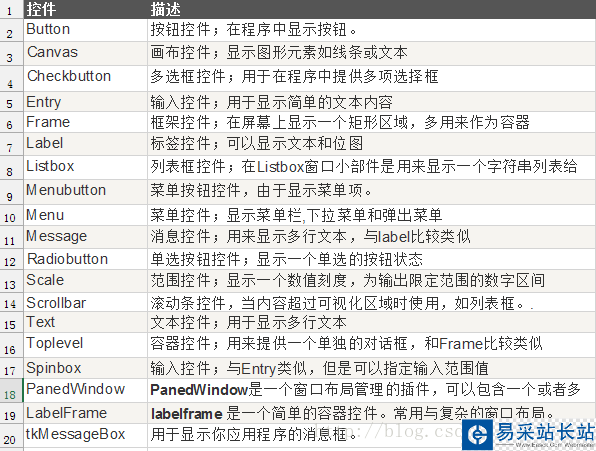596x451 pixels.
Task: Select row header number 2
Action: coord(11,31)
